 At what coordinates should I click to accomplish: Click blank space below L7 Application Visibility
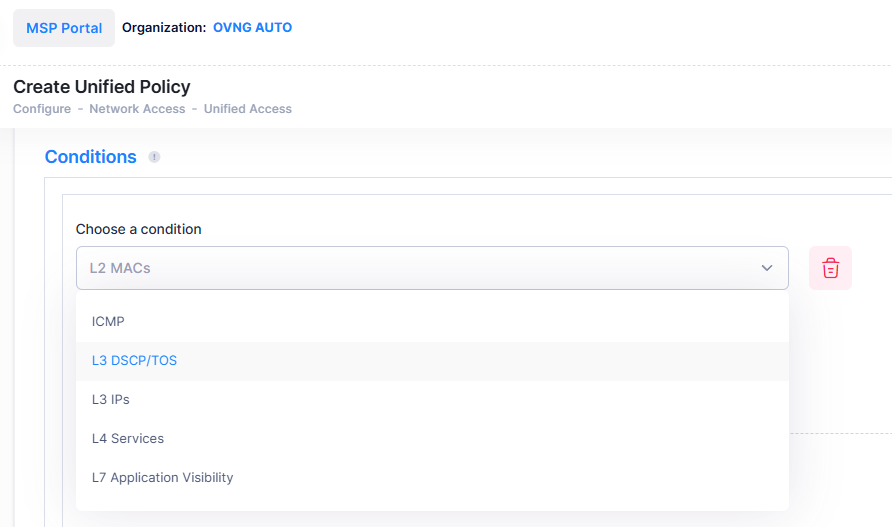click(x=430, y=502)
